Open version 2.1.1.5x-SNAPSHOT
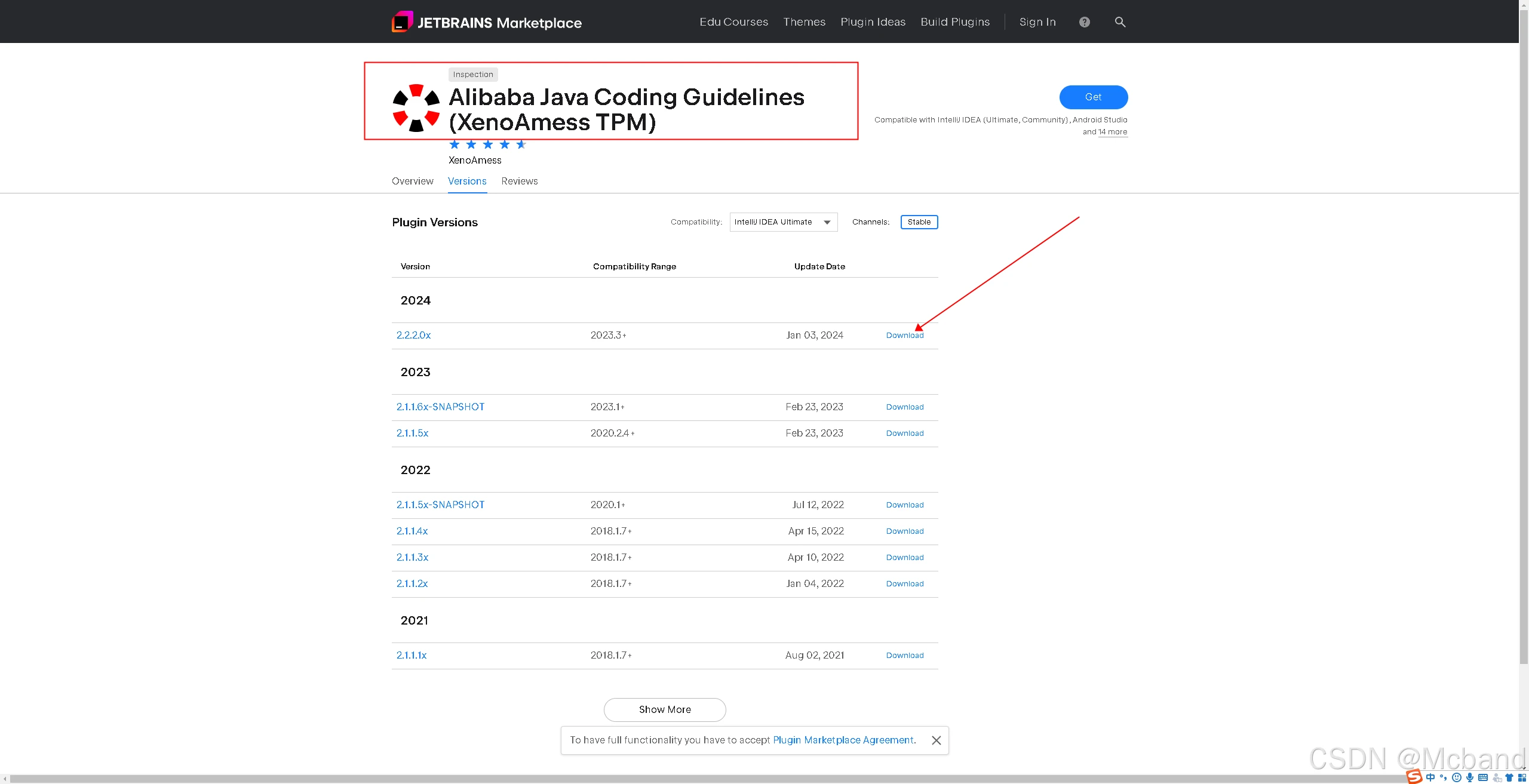This screenshot has height=784, width=1529. coord(440,505)
